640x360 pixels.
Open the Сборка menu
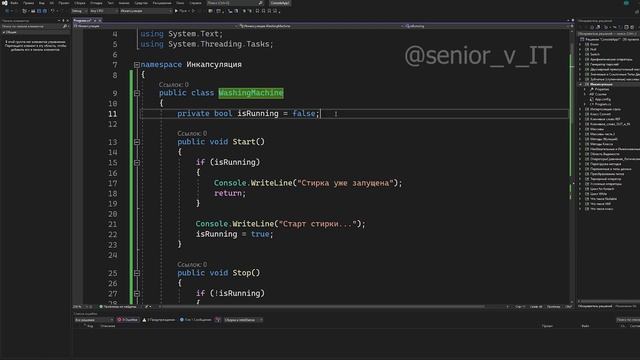[80, 3]
